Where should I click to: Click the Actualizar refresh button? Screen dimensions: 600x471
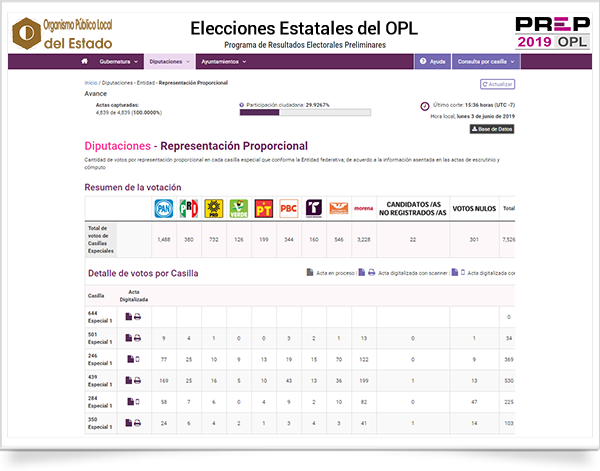(497, 84)
